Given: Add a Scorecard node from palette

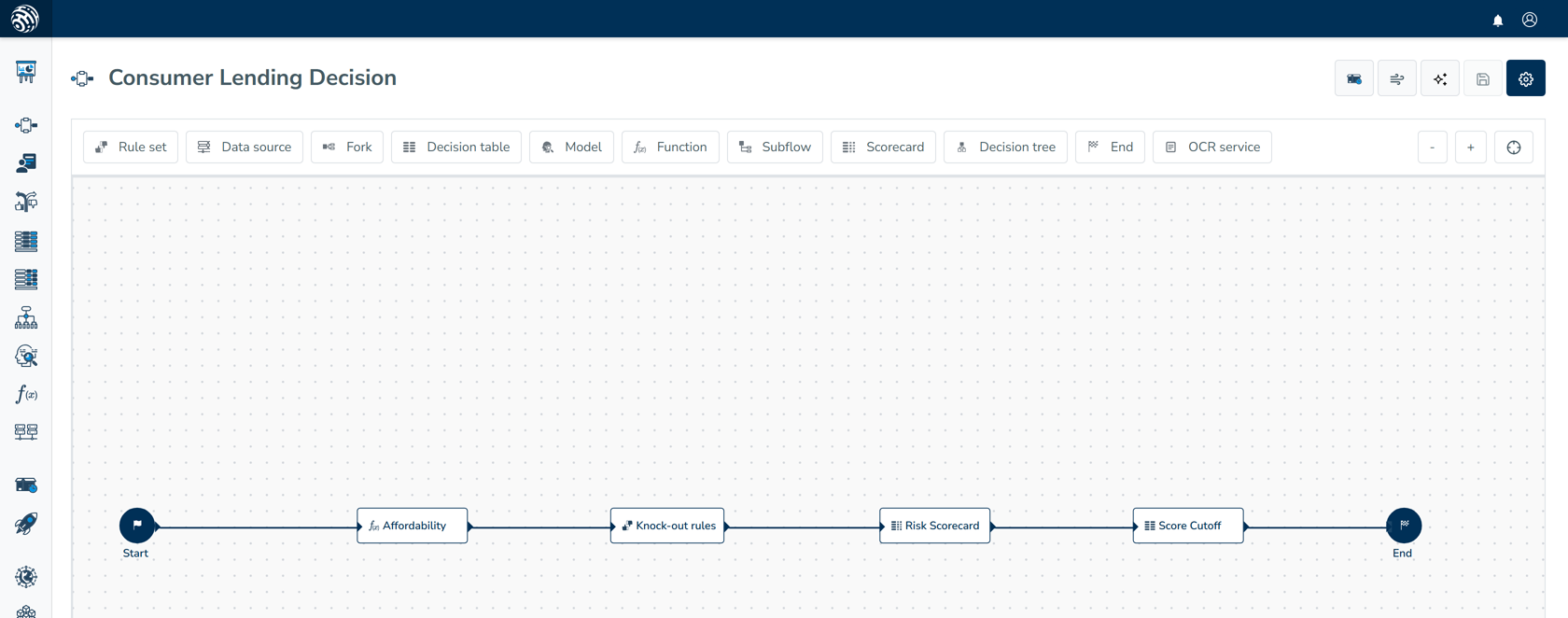Looking at the screenshot, I should coord(883,147).
